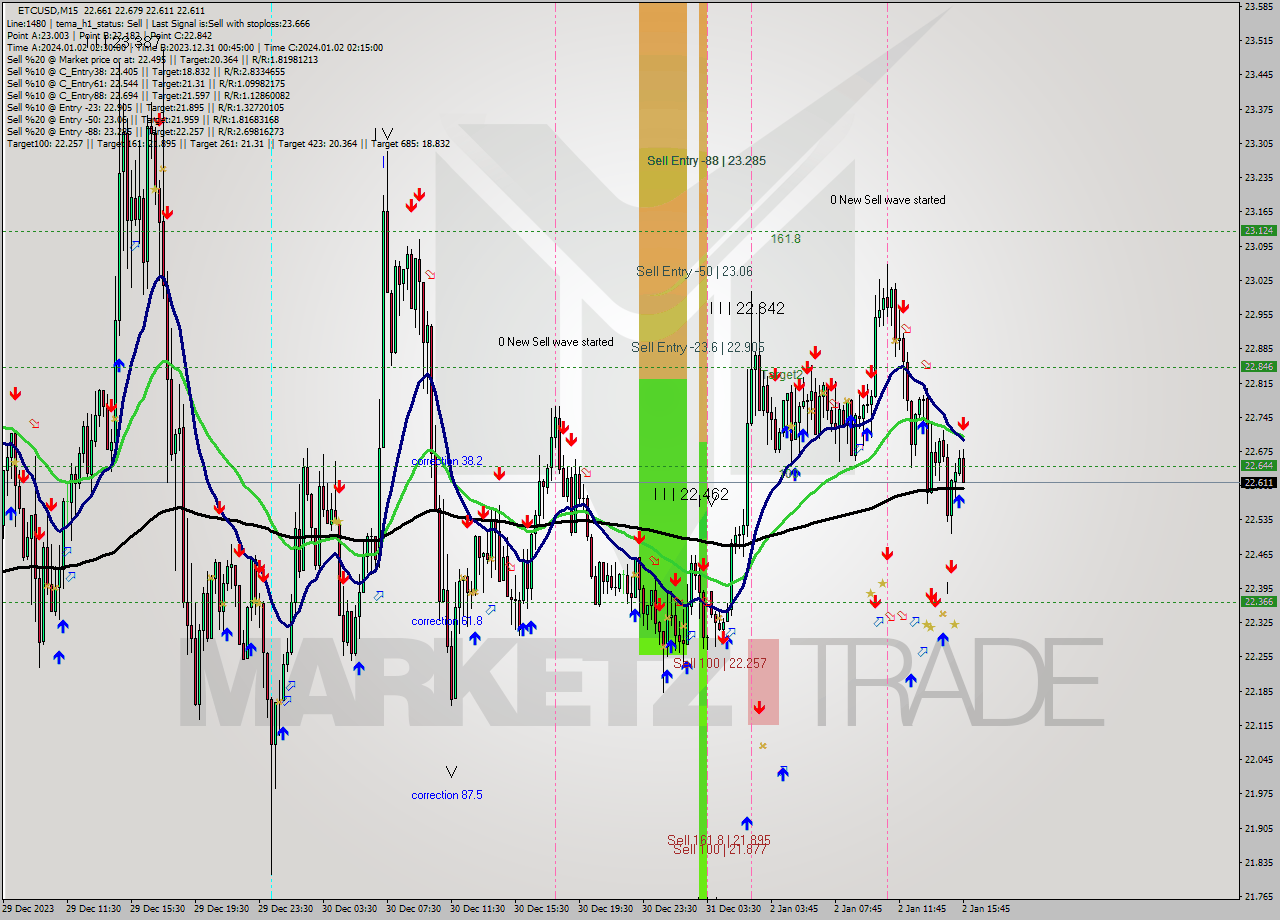Click the 23.445 price axis value

1258,74
